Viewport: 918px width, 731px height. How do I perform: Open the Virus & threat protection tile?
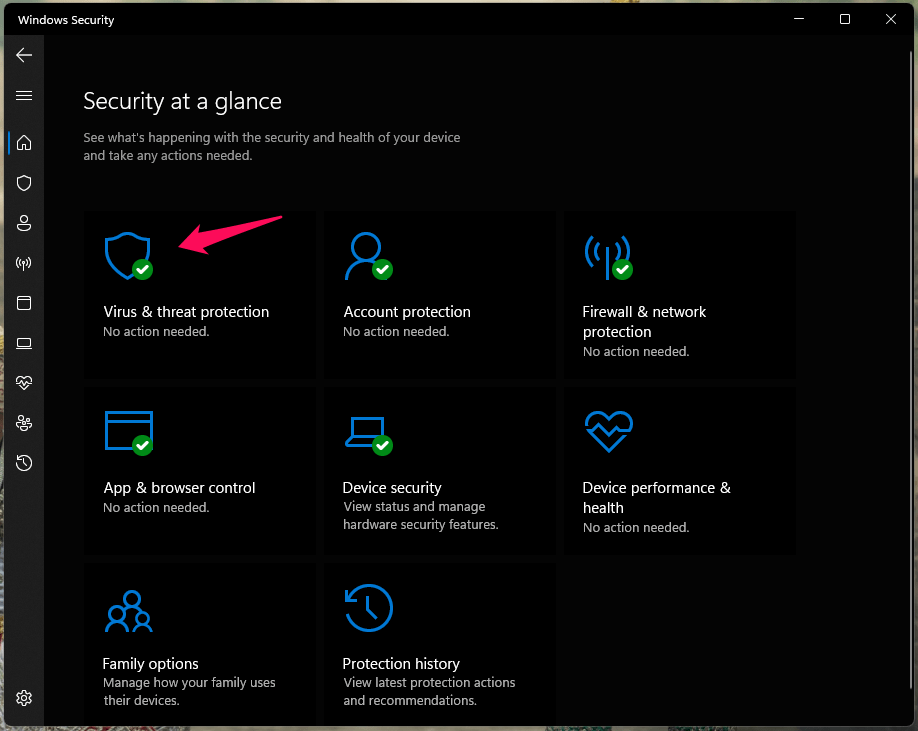[x=199, y=294]
